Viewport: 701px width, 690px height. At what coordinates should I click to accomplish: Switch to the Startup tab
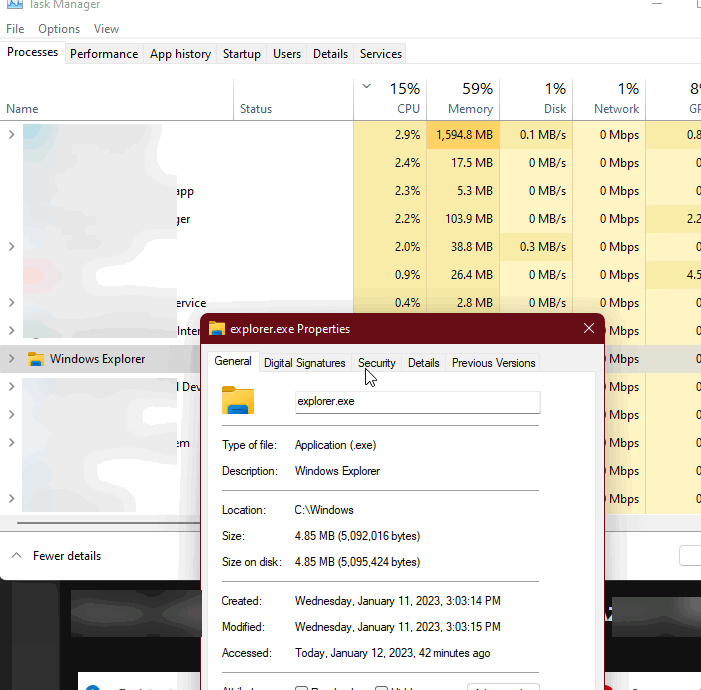pyautogui.click(x=241, y=54)
